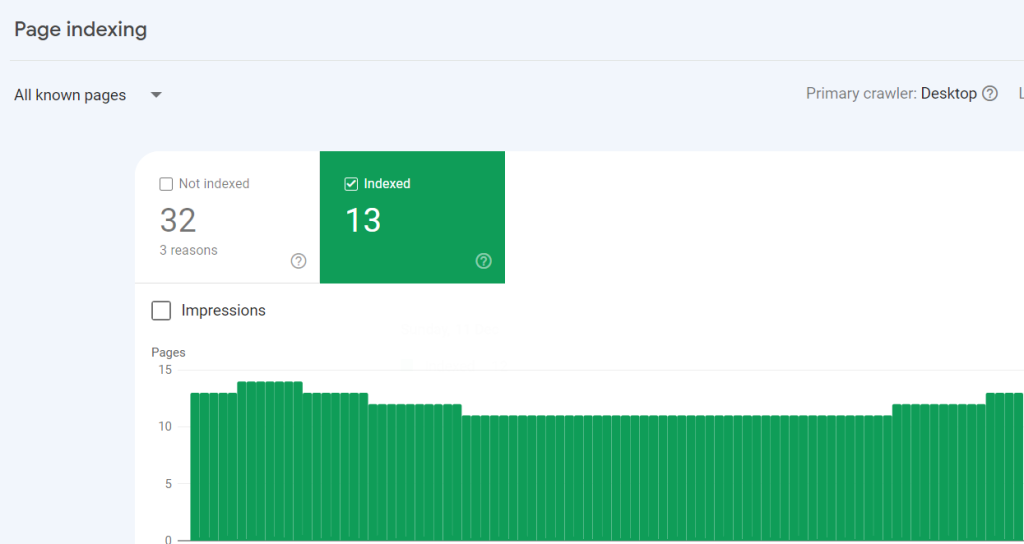Click help icon next to Primary crawler Desktop
Viewport: 1024px width, 544px height.
coord(990,94)
